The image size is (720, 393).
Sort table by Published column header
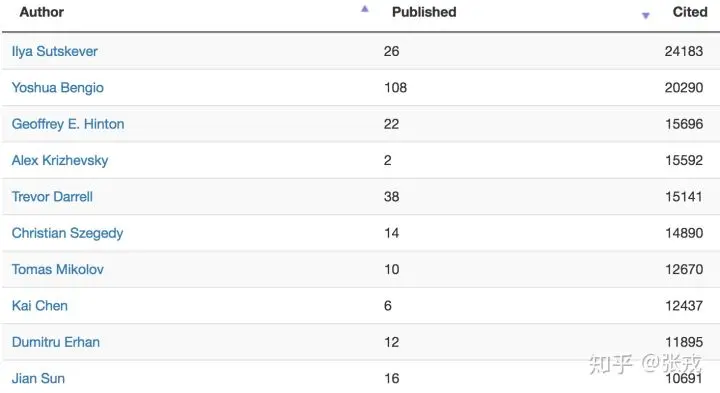(x=424, y=12)
